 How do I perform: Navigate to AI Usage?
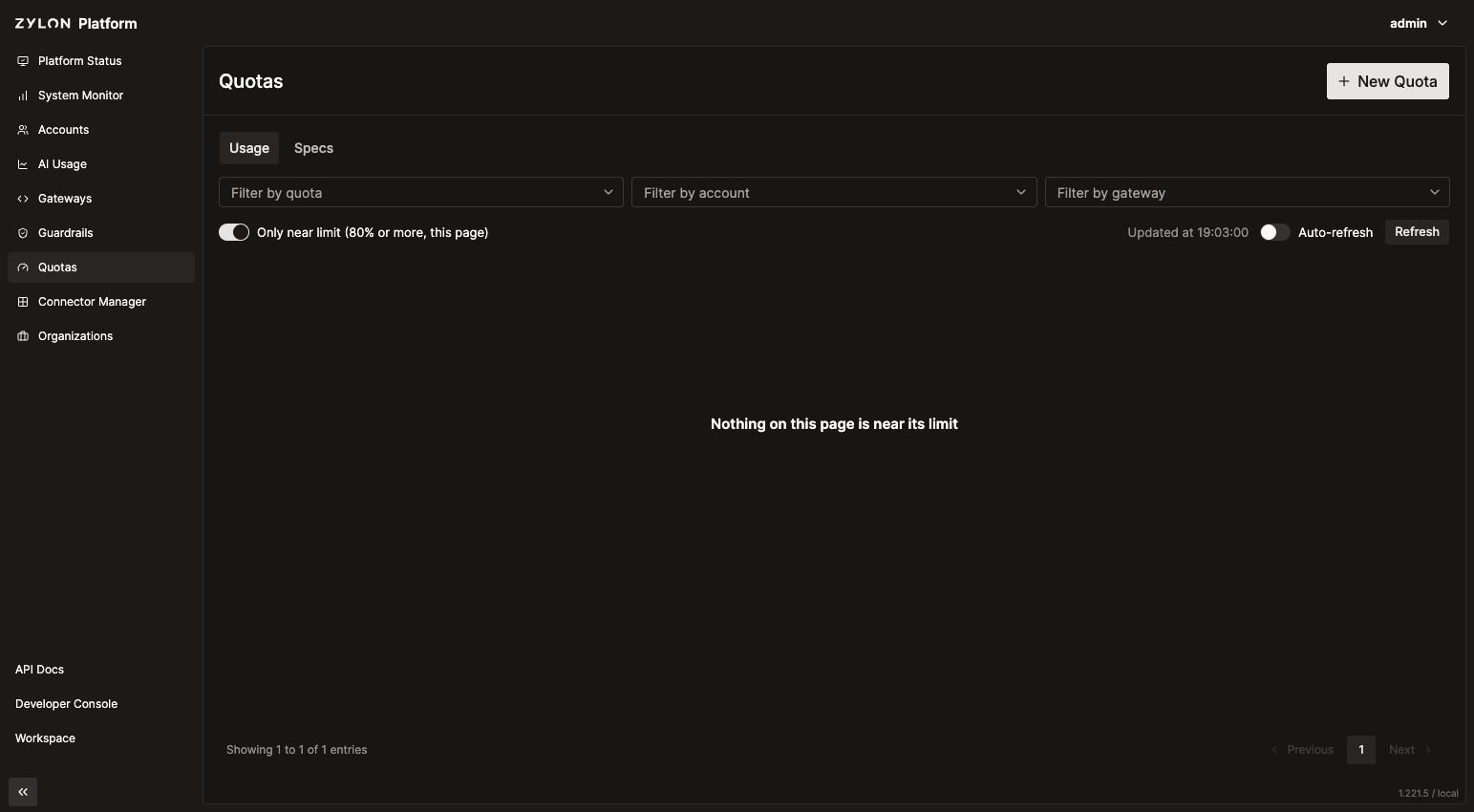[x=101, y=164]
